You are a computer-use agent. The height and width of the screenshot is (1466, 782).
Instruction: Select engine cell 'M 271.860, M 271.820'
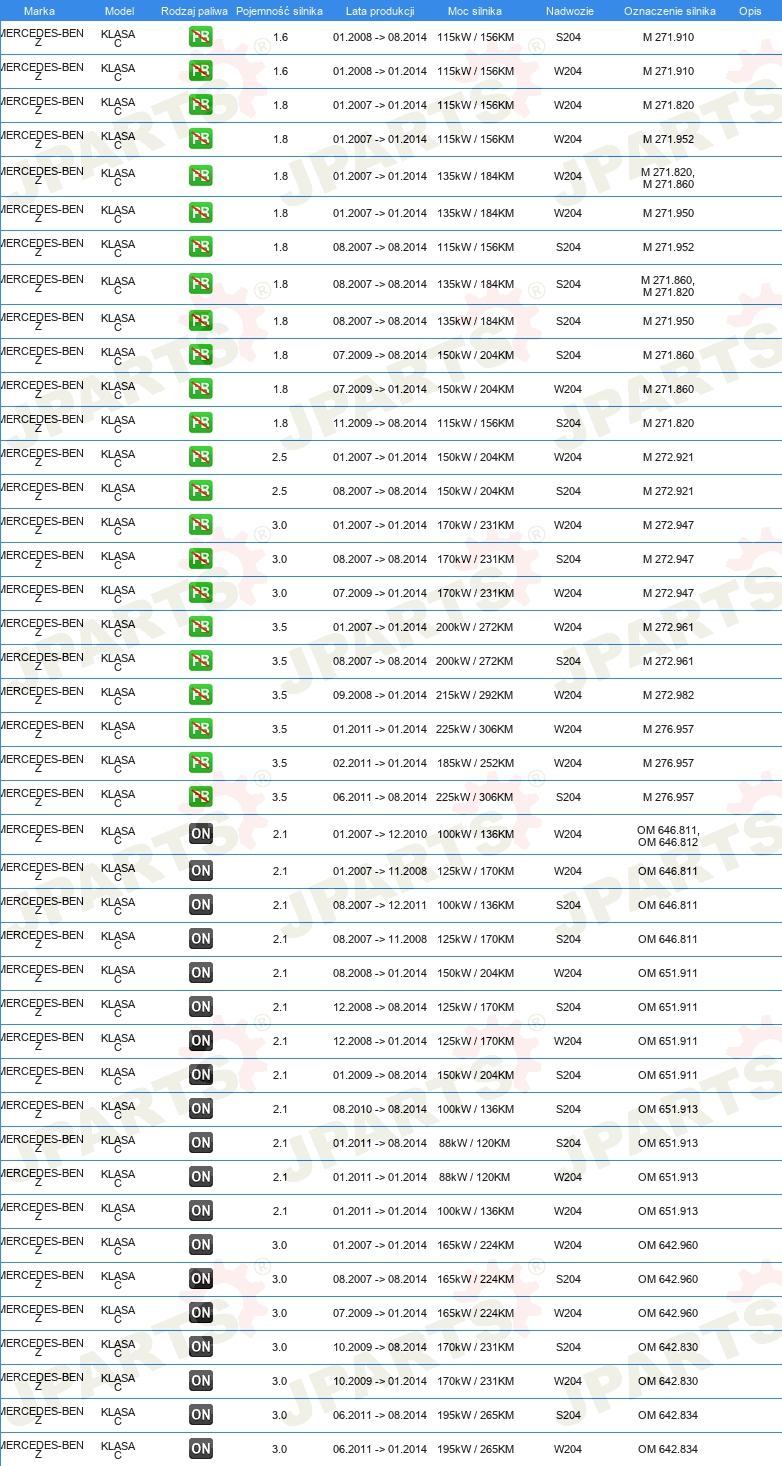click(x=669, y=285)
